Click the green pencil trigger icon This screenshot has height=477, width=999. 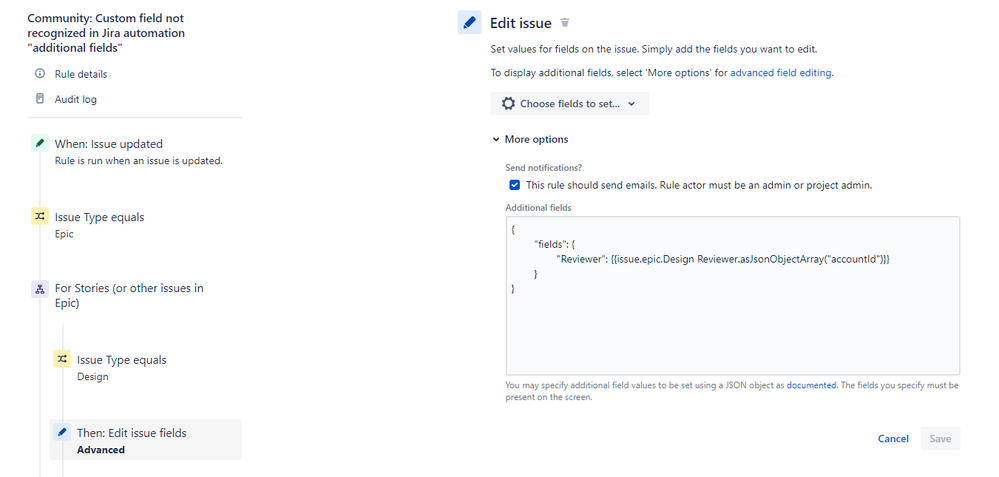coord(40,143)
